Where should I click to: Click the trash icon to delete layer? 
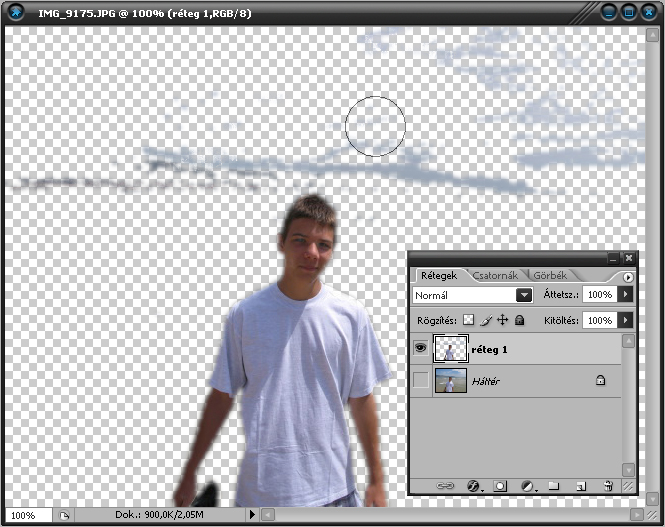607,486
